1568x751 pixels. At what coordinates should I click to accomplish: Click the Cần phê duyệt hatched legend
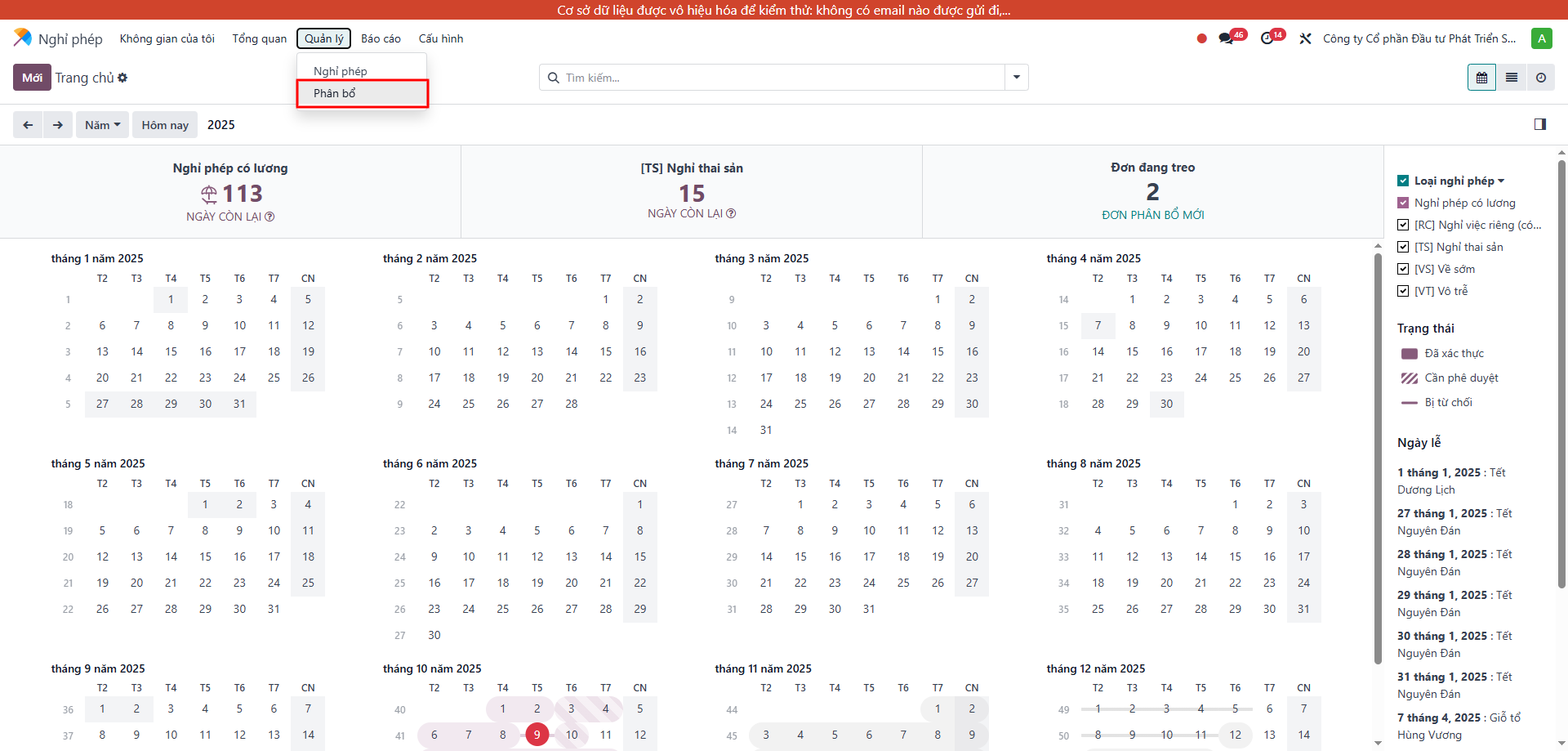[1410, 378]
